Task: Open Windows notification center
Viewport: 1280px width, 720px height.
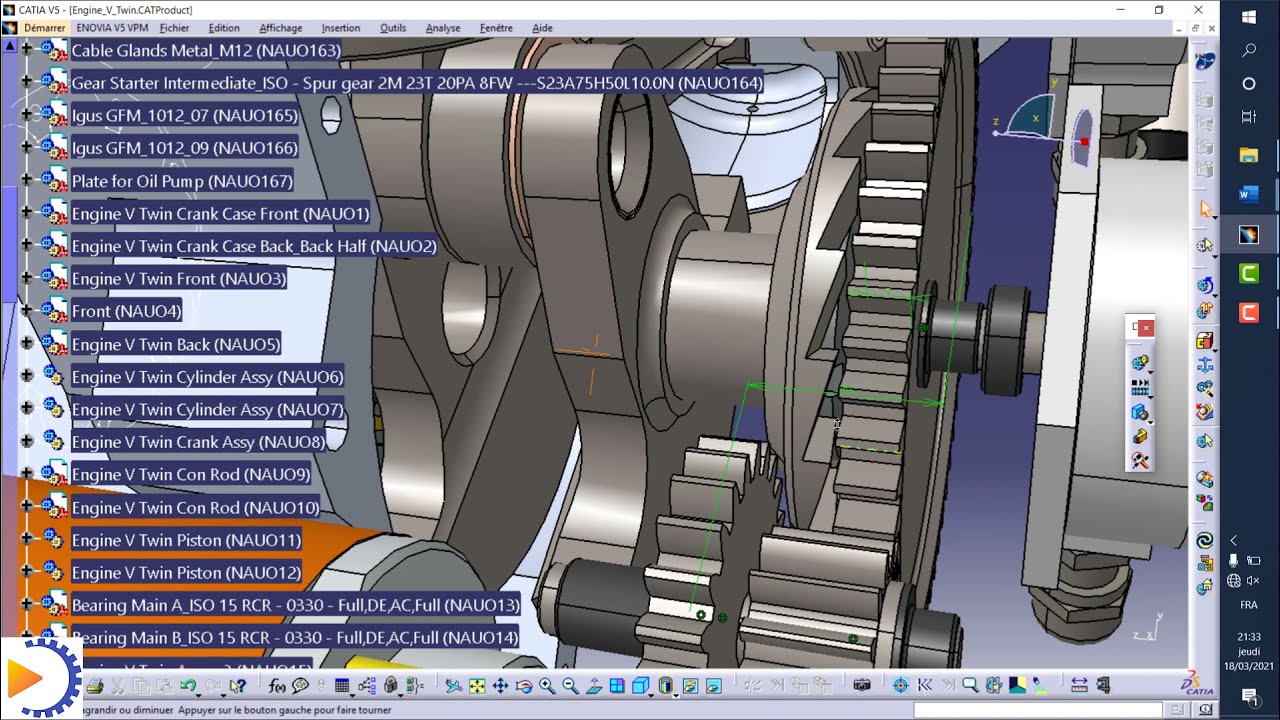Action: click(1249, 696)
